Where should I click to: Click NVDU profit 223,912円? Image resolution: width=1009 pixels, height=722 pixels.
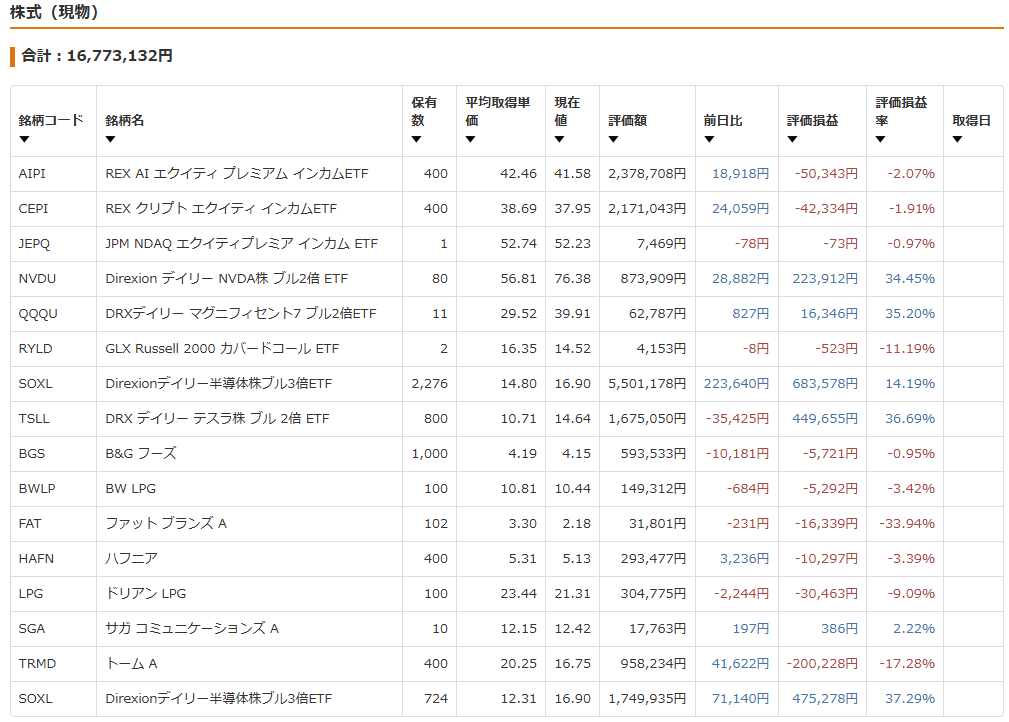(825, 279)
